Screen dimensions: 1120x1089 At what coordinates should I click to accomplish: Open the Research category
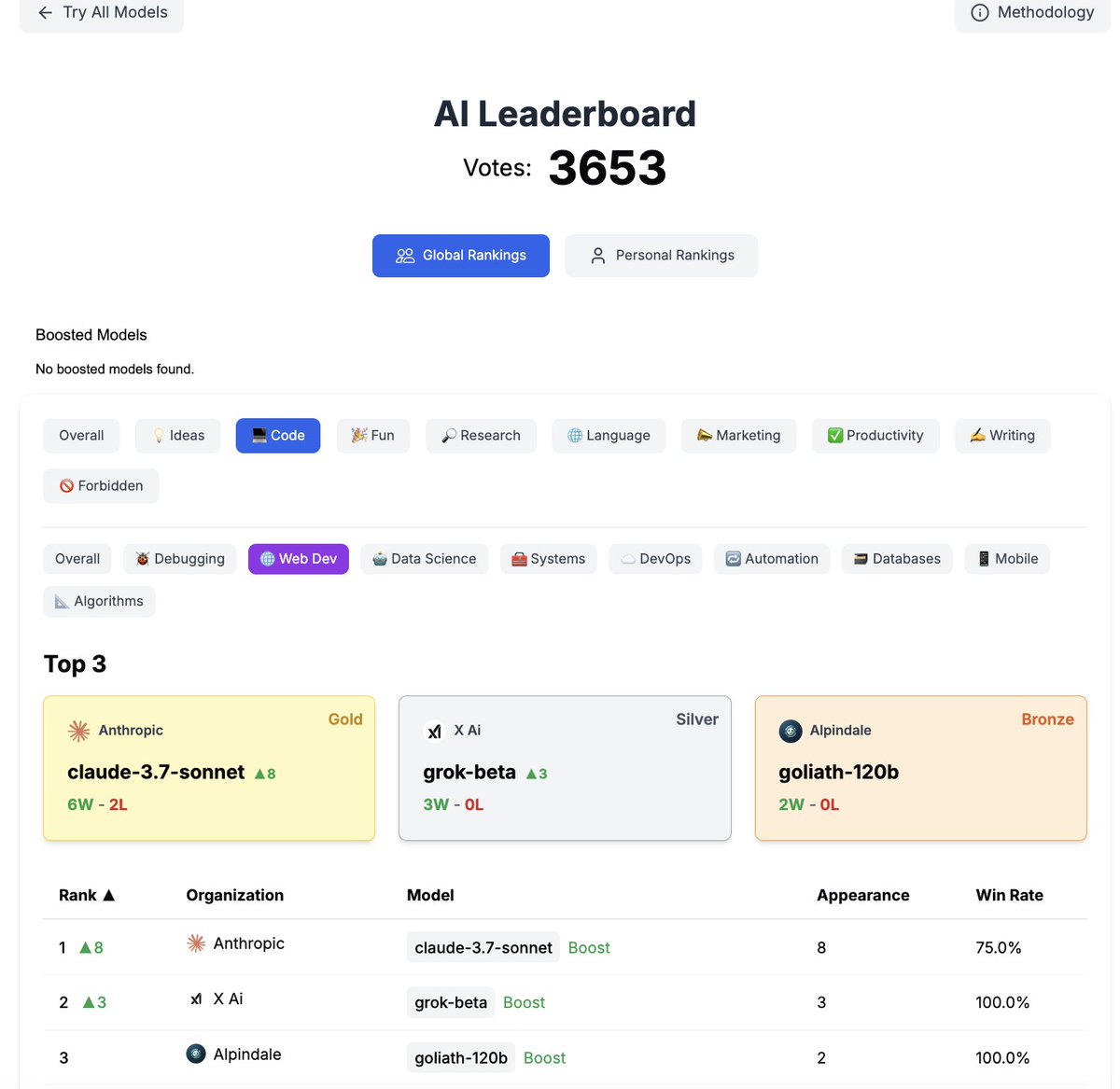(481, 436)
